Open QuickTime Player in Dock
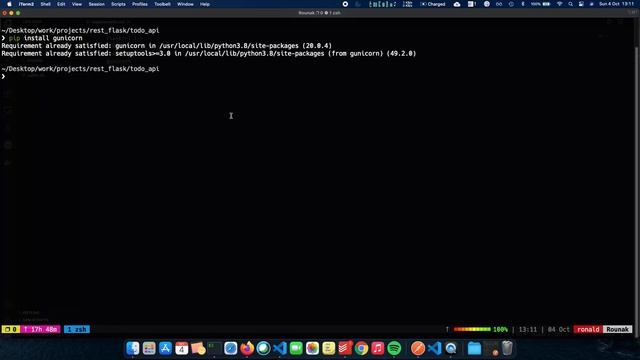The width and height of the screenshot is (640, 360). pos(451,348)
